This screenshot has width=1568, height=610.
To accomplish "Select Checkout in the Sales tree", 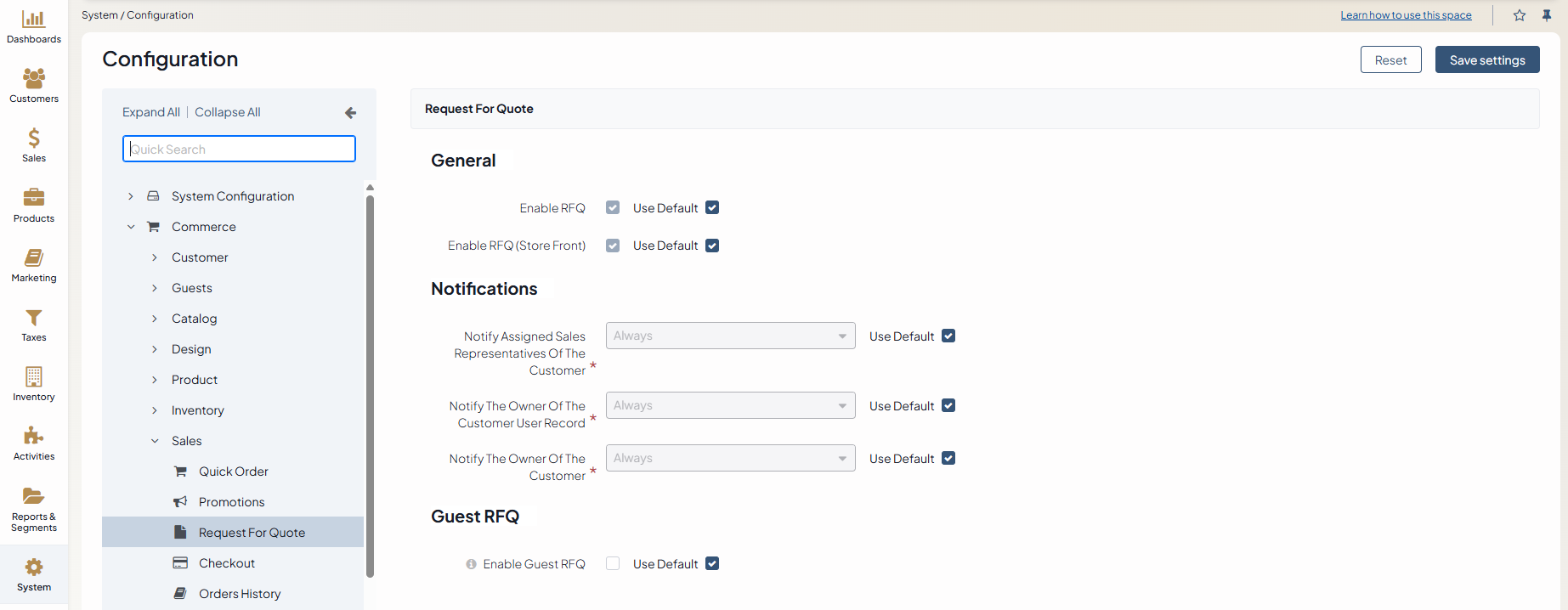I will coord(226,563).
